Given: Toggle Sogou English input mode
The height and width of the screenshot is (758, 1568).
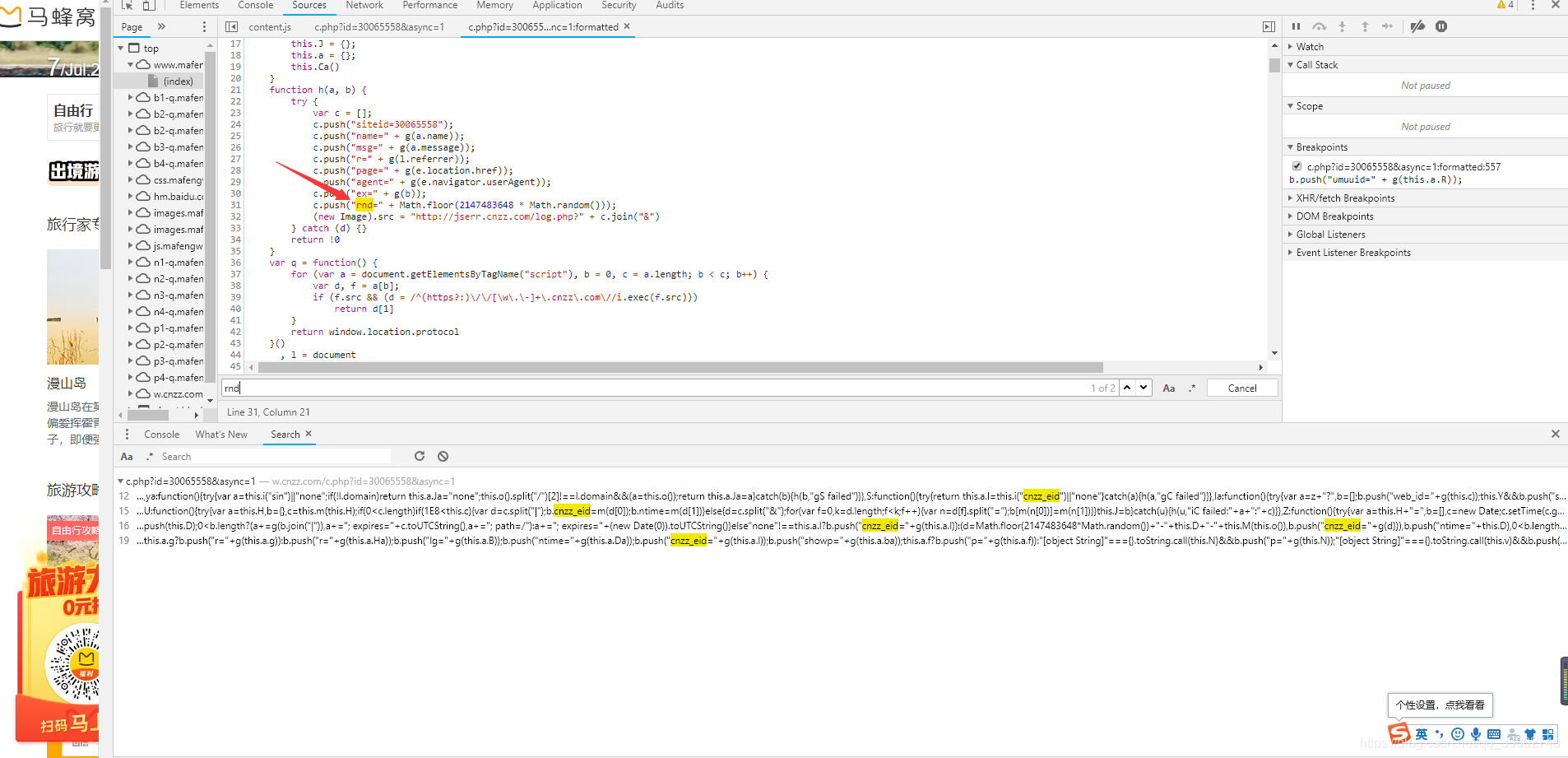Looking at the screenshot, I should tap(1422, 734).
